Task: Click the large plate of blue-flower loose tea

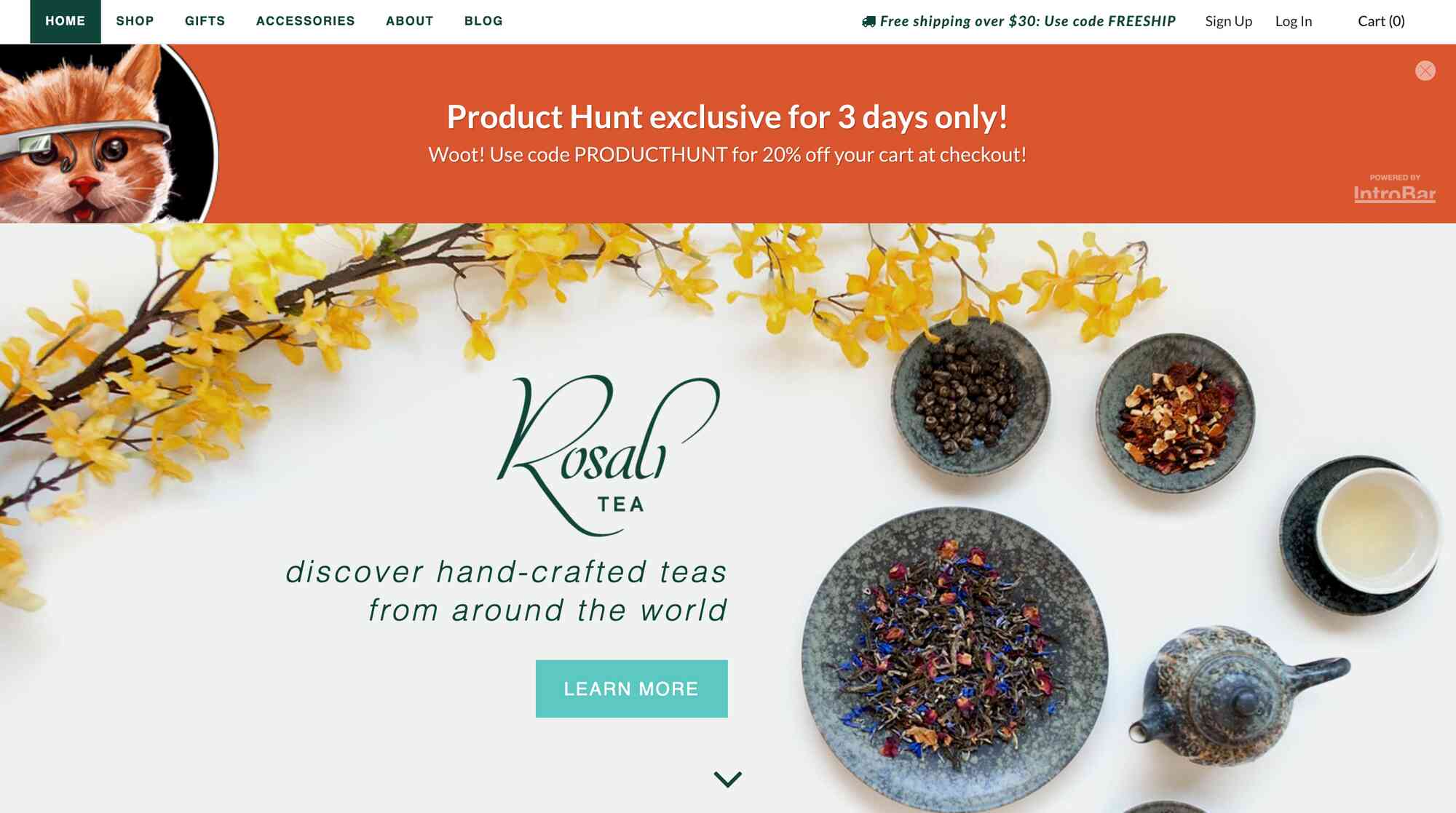Action: click(x=954, y=660)
